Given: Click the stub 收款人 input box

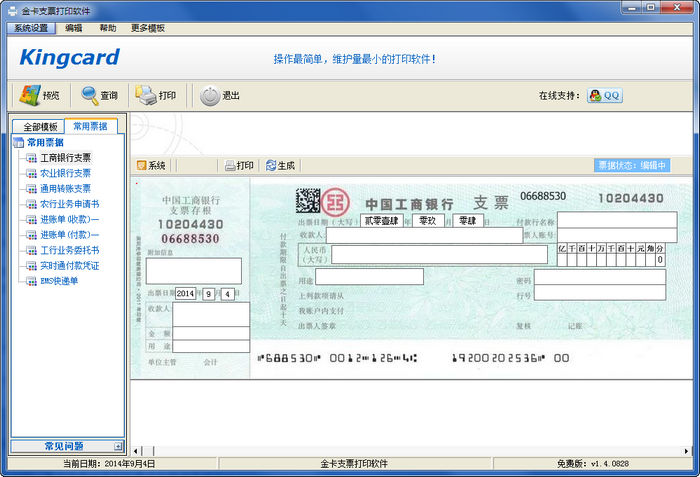Looking at the screenshot, I should click(211, 314).
